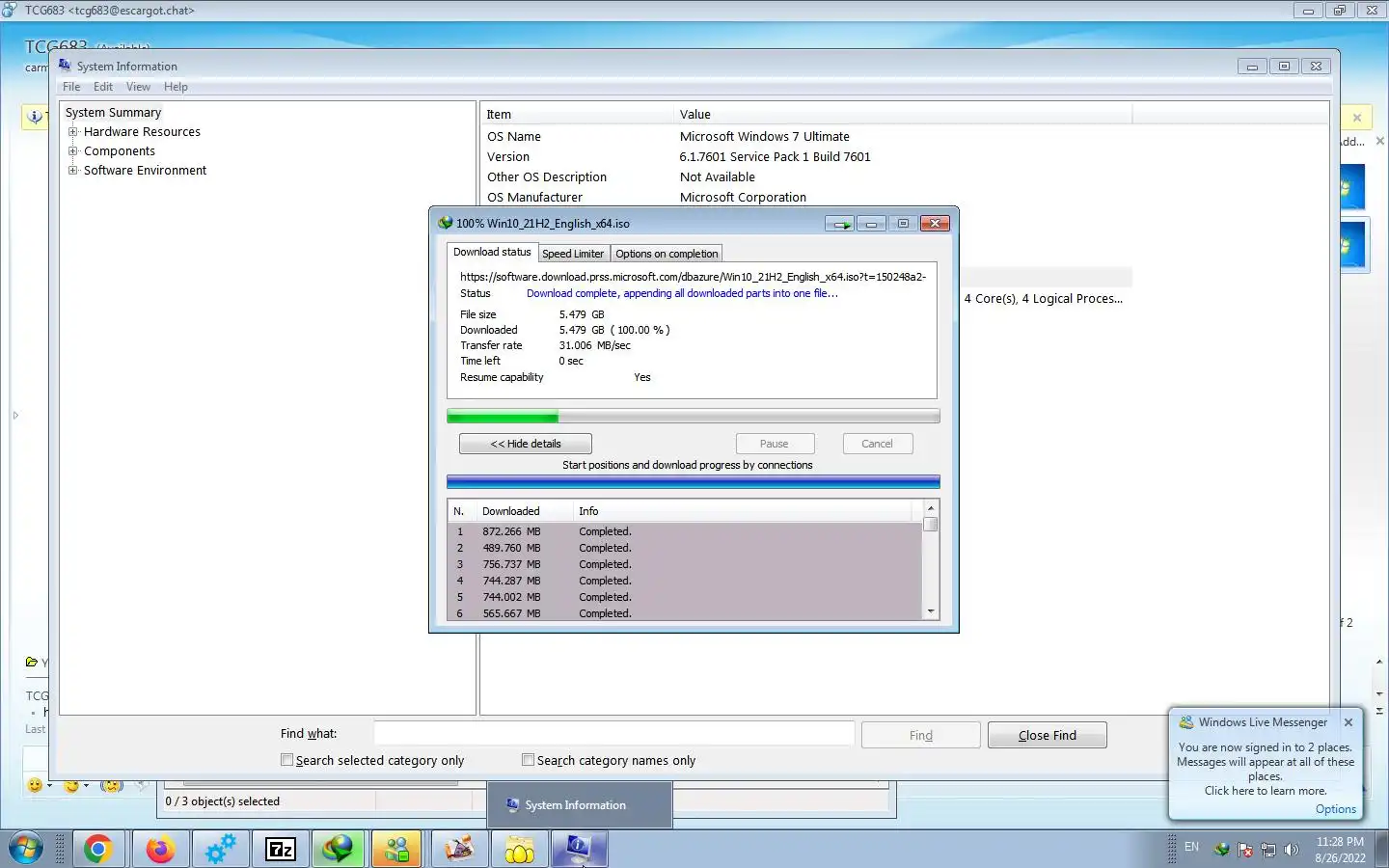Click the Messenger info bubble icon

tap(35, 117)
